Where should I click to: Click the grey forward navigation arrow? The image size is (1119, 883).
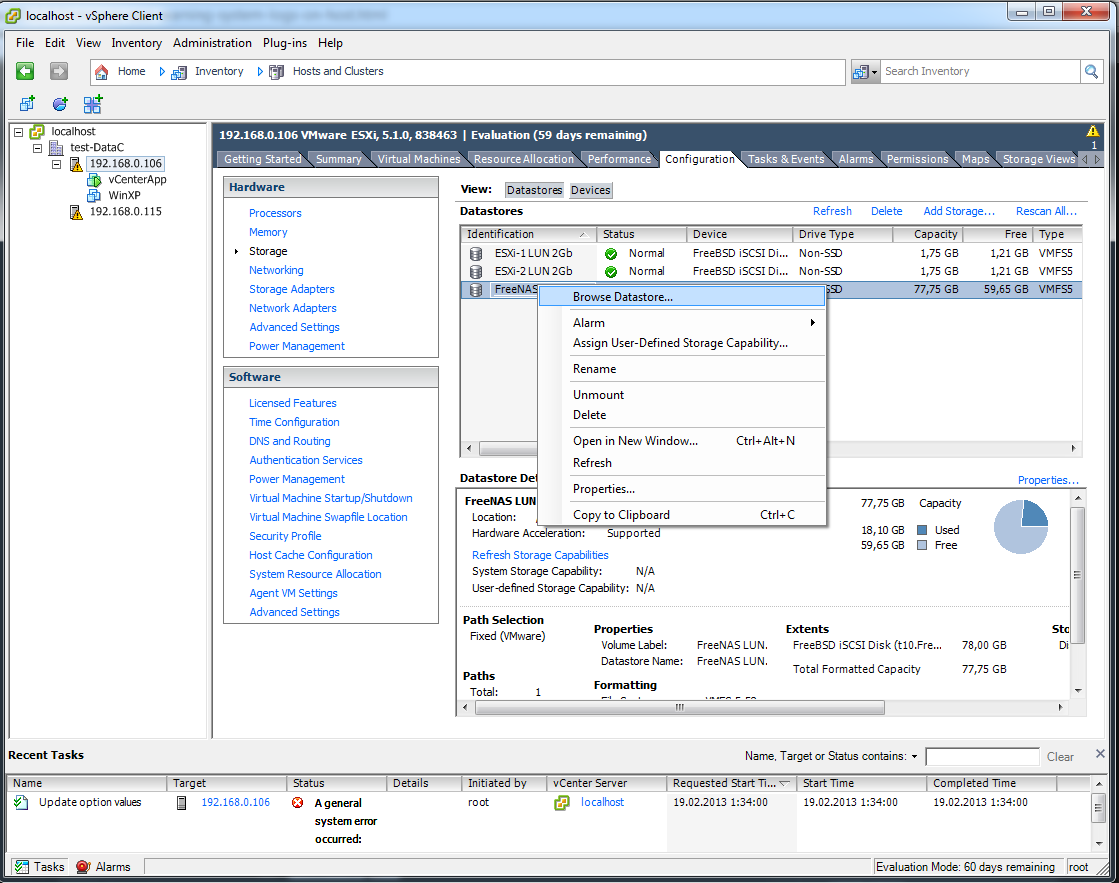pyautogui.click(x=59, y=71)
